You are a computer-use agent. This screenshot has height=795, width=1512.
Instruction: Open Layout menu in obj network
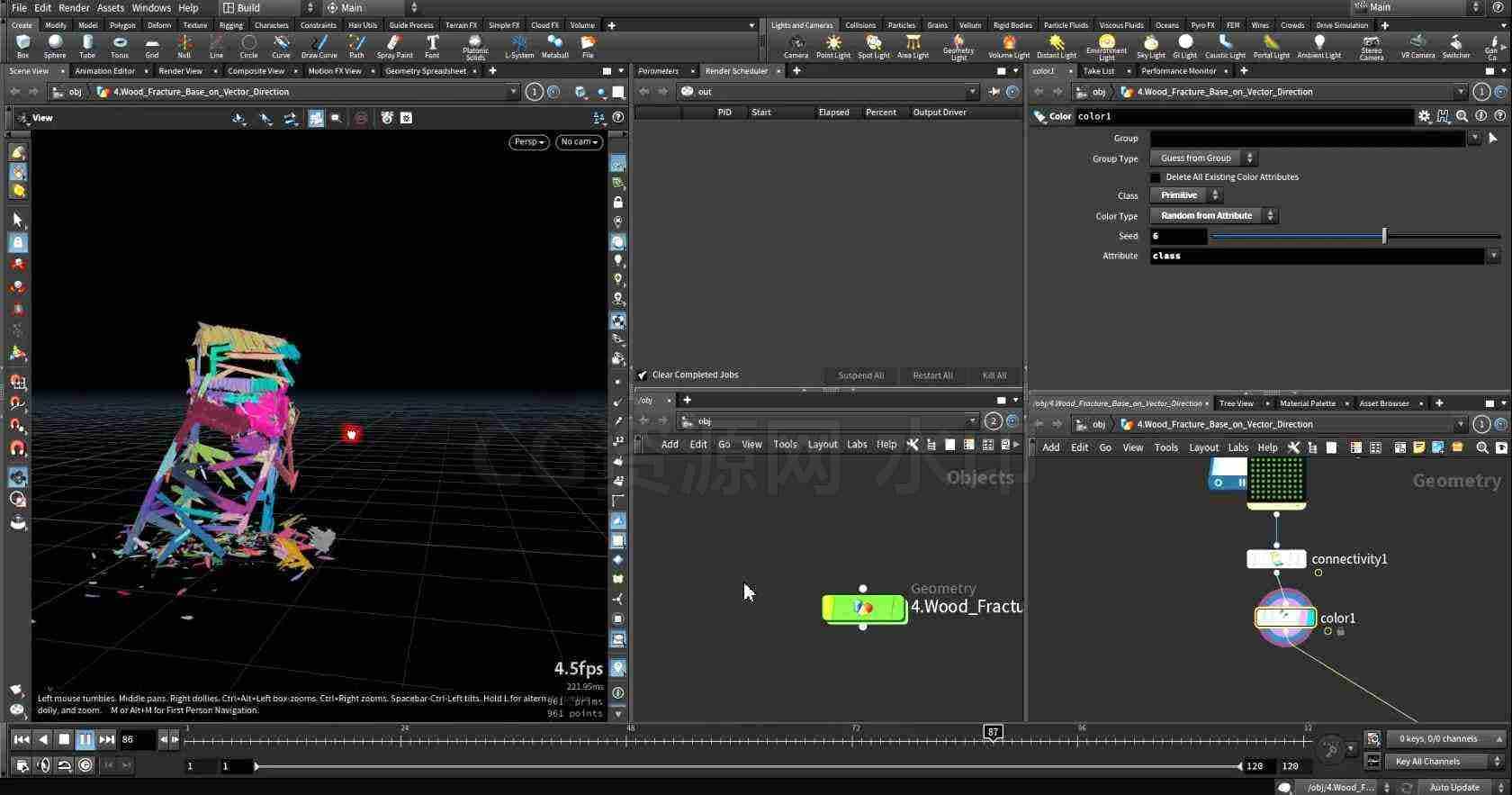(x=822, y=444)
